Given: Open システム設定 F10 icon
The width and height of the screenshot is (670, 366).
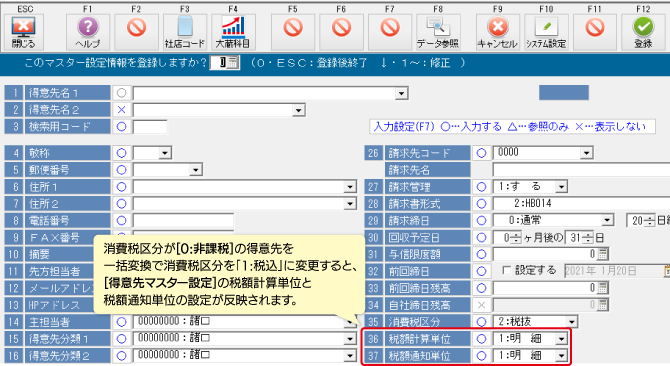Looking at the screenshot, I should click(546, 32).
